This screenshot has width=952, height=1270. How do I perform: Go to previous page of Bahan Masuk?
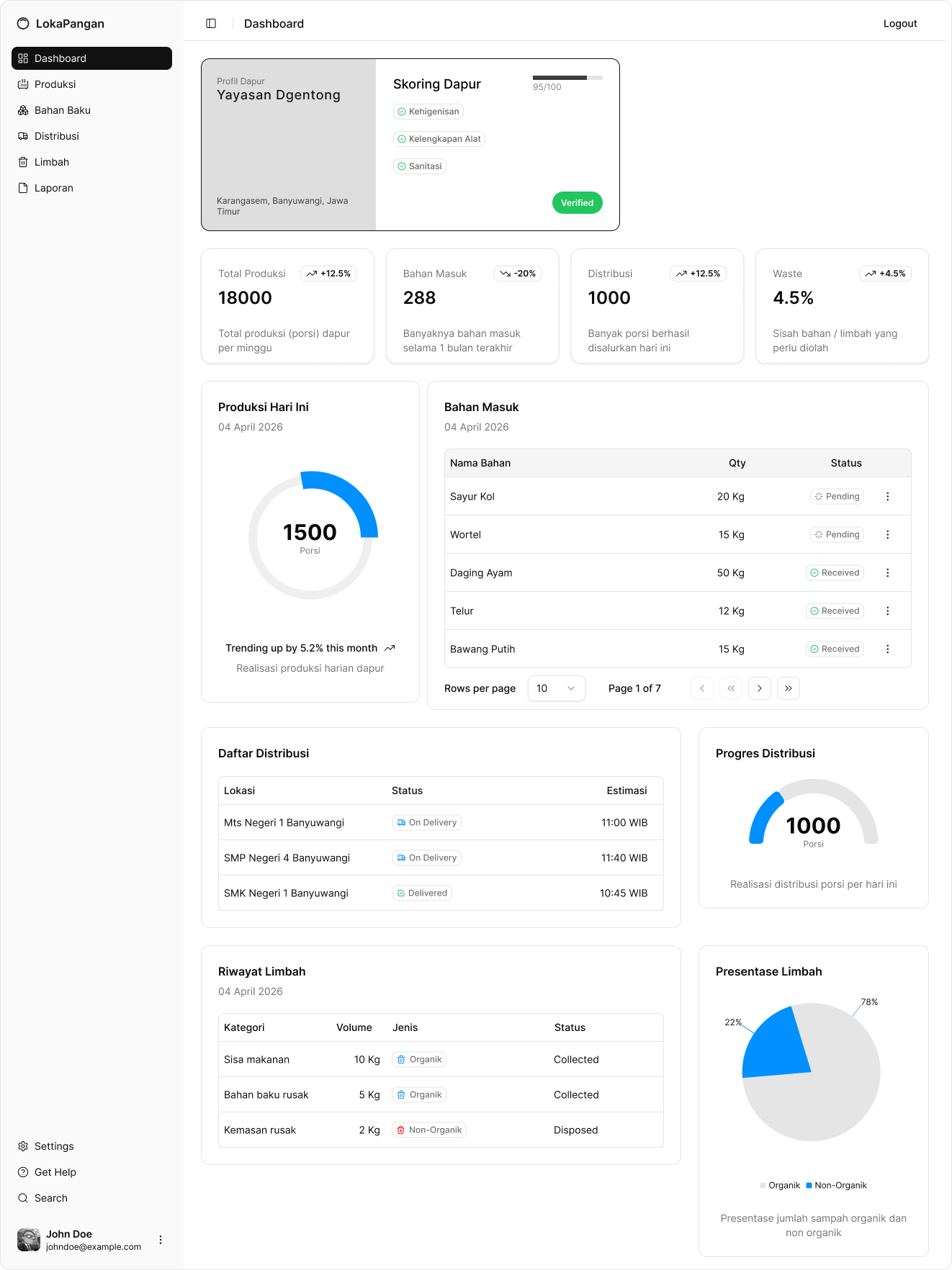tap(702, 688)
